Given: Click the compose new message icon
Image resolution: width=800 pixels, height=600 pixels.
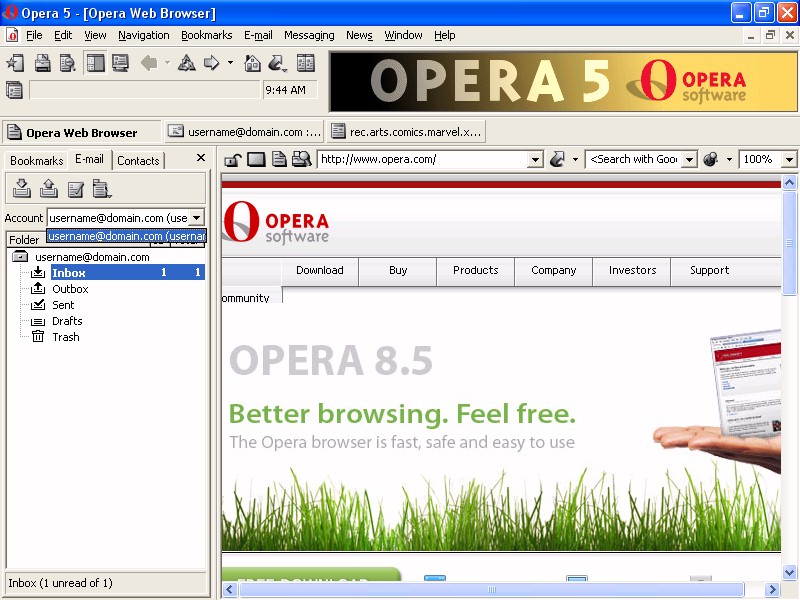Looking at the screenshot, I should (76, 189).
